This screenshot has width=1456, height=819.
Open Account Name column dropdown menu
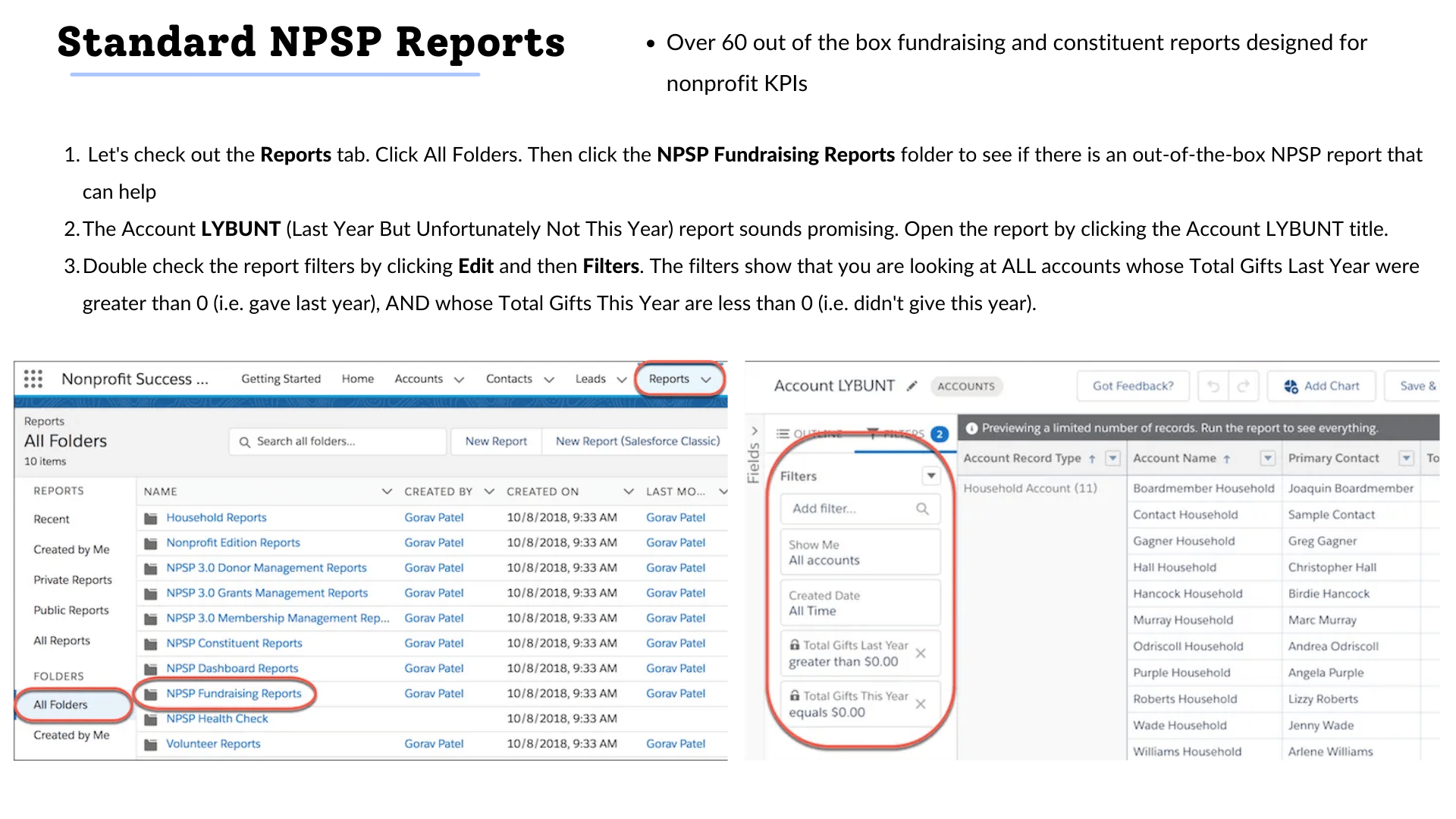click(1267, 458)
